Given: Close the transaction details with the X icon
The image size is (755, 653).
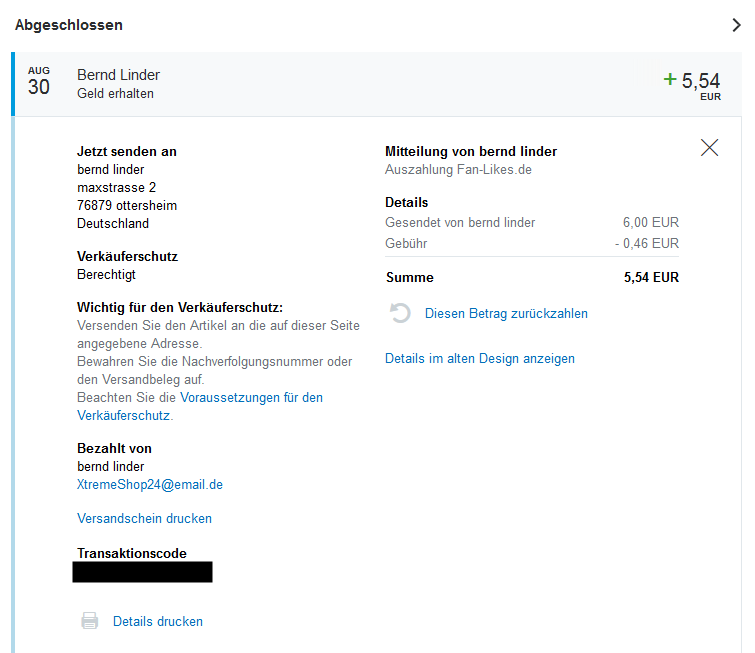Looking at the screenshot, I should pyautogui.click(x=710, y=148).
